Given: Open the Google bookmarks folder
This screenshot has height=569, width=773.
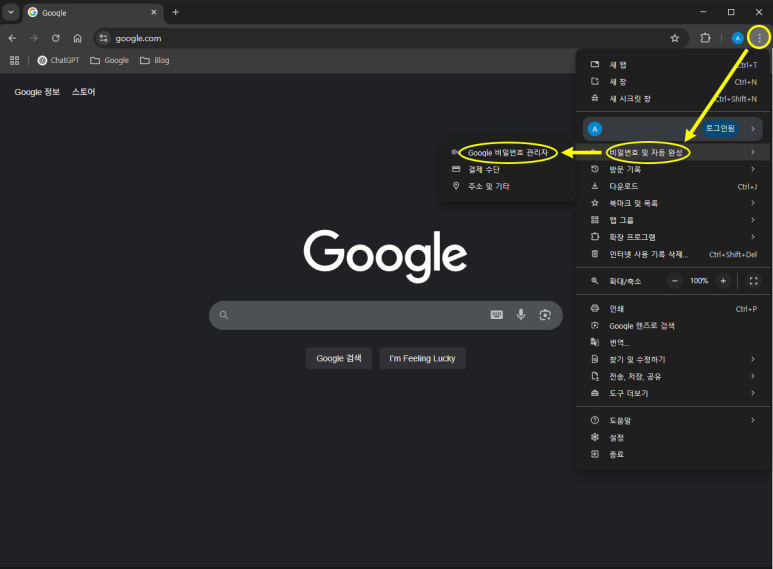Looking at the screenshot, I should [109, 60].
